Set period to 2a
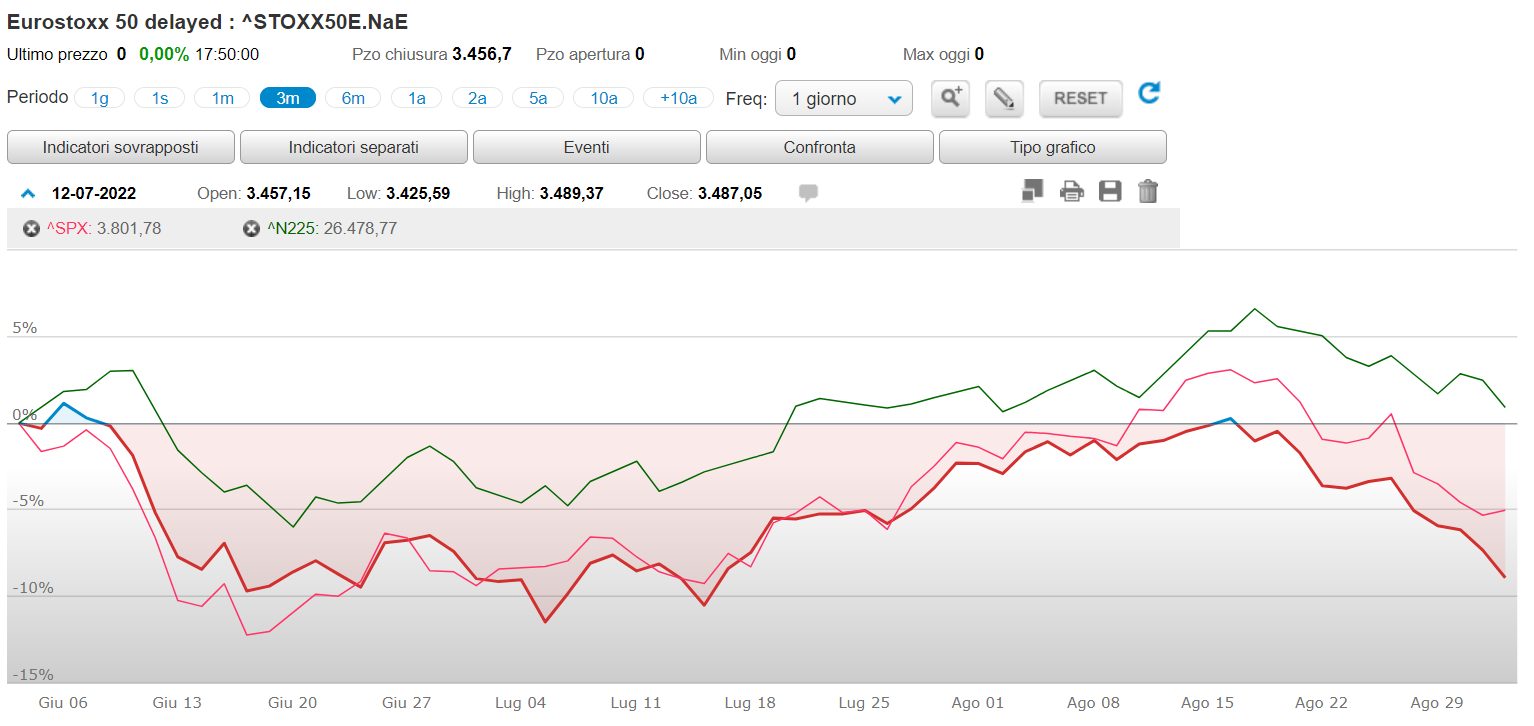Screen dimensions: 1534x726 click(477, 98)
